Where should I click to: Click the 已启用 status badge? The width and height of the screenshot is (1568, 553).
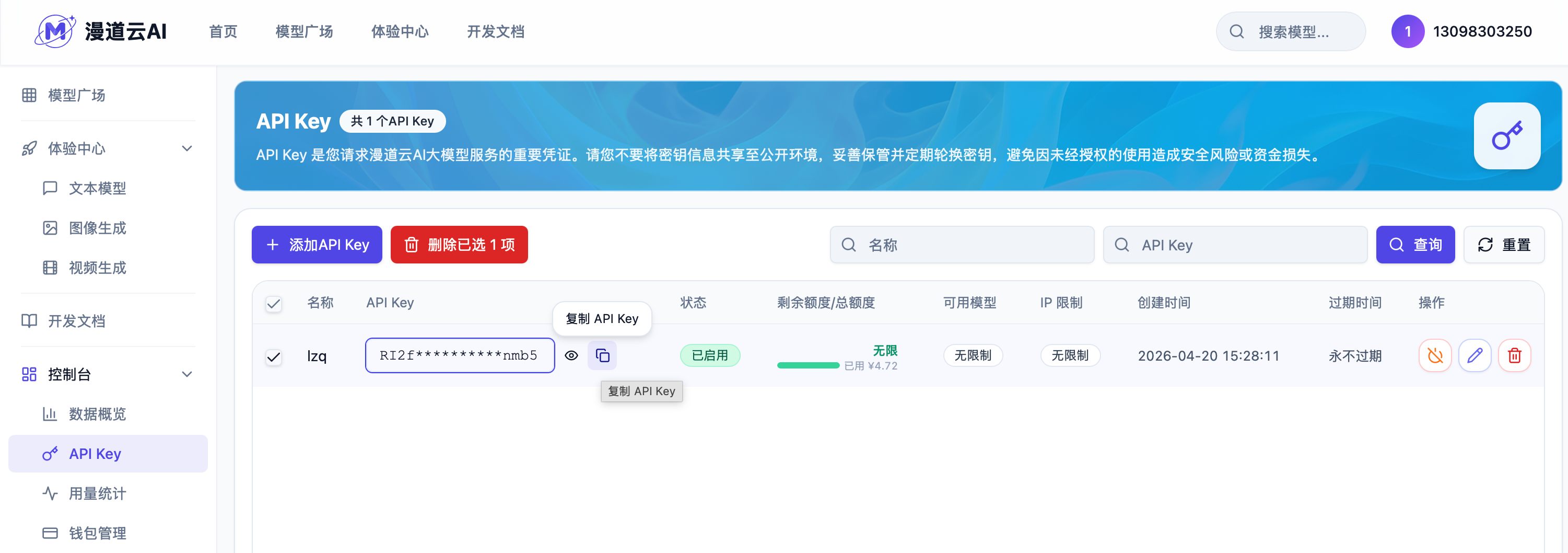coord(710,355)
